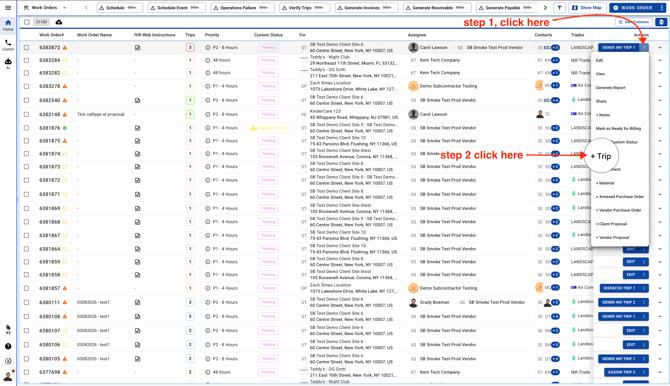This screenshot has width=670, height=386.
Task: Toggle the select-all checkbox above the table
Action: (27, 22)
